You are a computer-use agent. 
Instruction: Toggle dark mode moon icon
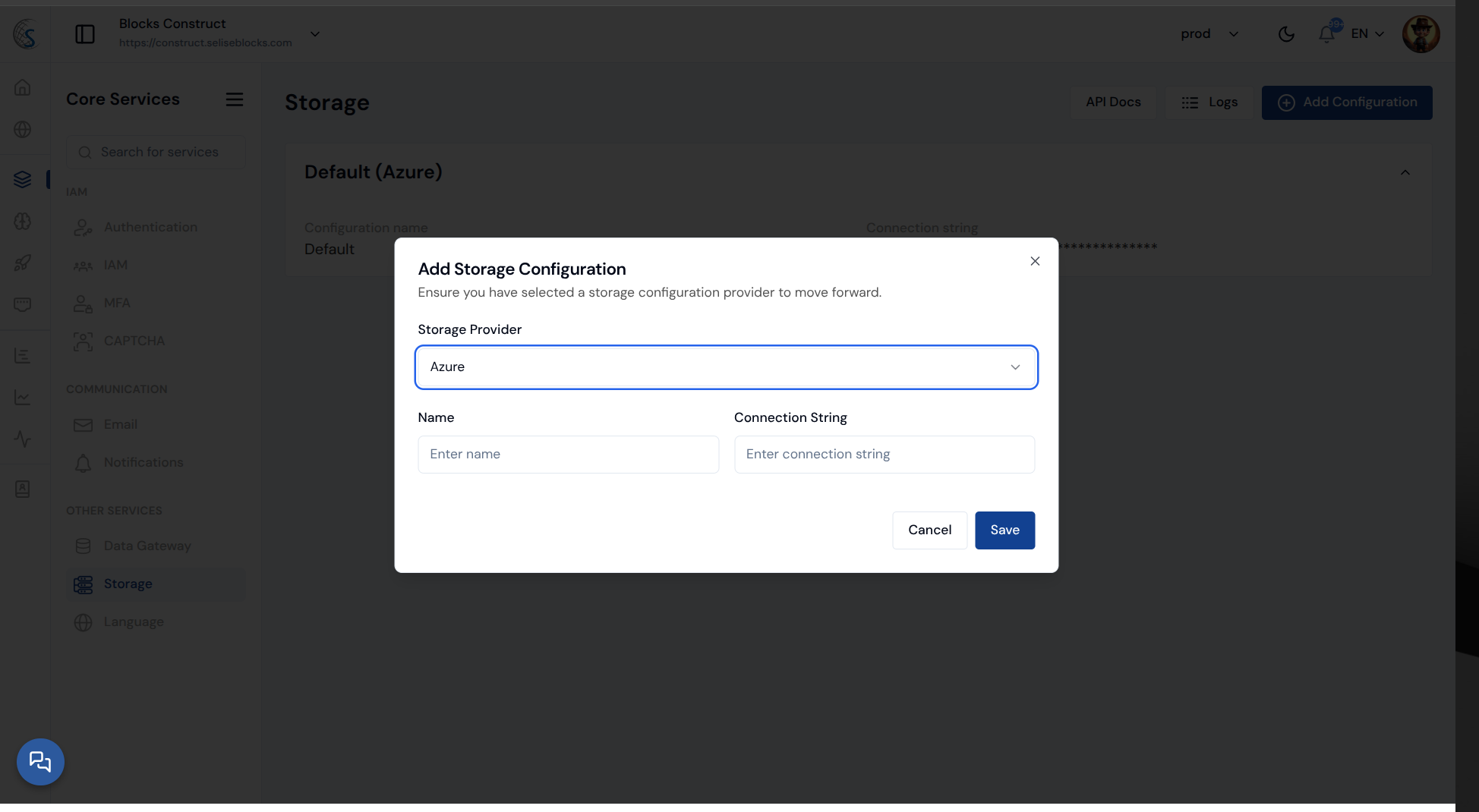(x=1286, y=34)
